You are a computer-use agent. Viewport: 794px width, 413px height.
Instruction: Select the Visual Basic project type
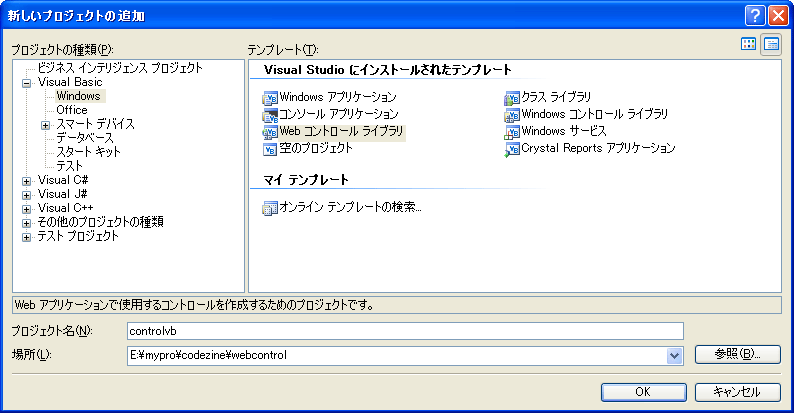click(x=70, y=82)
